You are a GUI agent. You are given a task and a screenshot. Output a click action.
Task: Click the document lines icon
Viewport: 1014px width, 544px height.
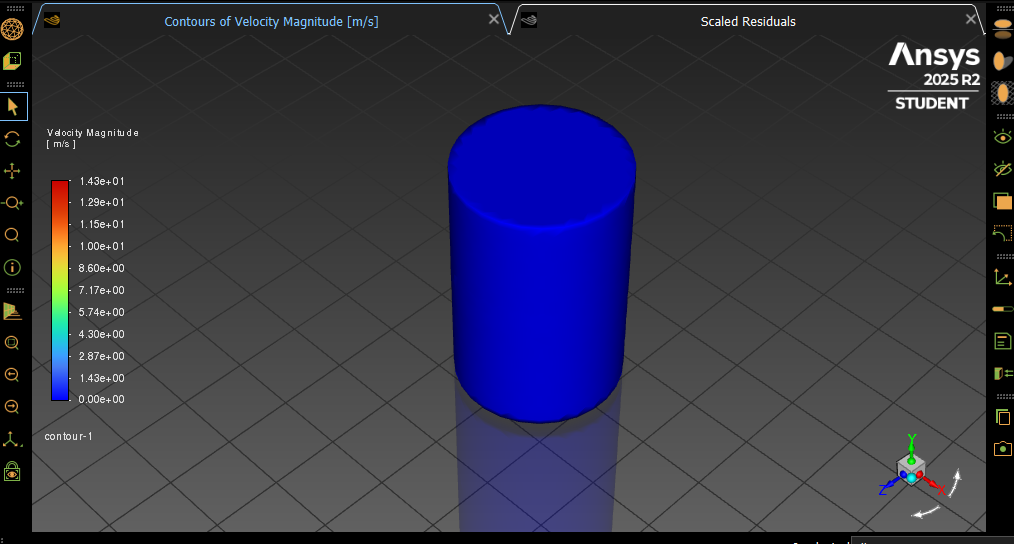tap(1002, 342)
